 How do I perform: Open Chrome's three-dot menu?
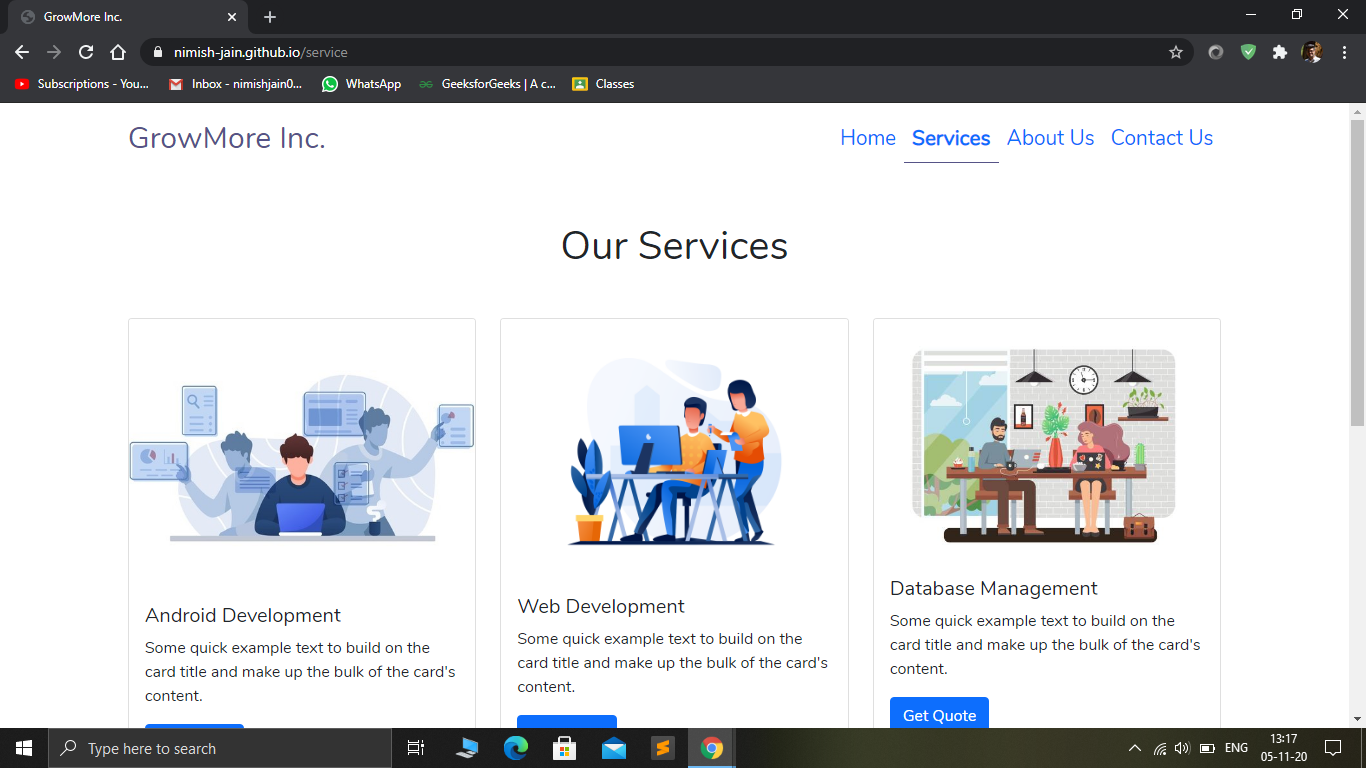click(1344, 52)
